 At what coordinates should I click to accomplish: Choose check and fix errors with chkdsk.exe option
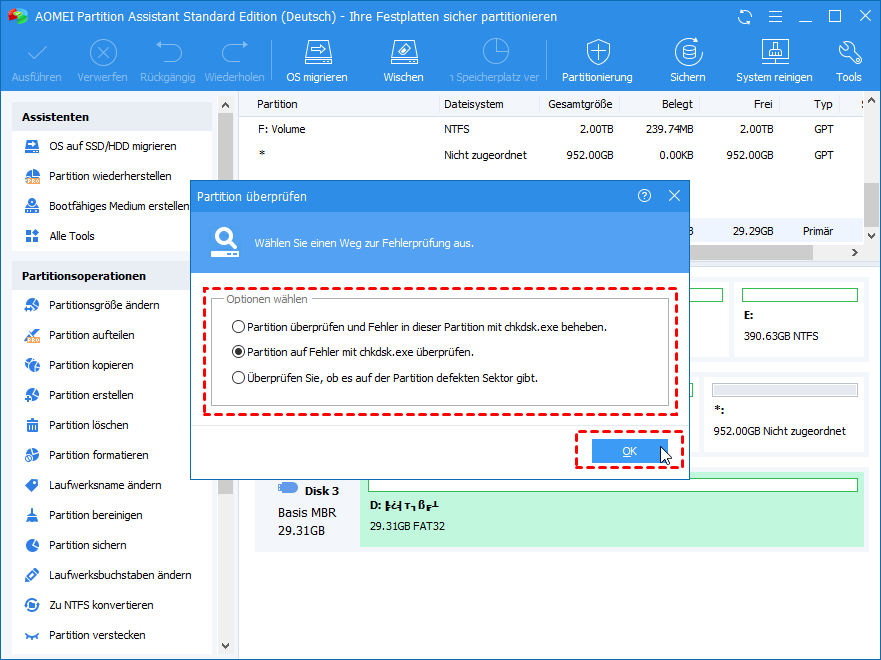(419, 327)
